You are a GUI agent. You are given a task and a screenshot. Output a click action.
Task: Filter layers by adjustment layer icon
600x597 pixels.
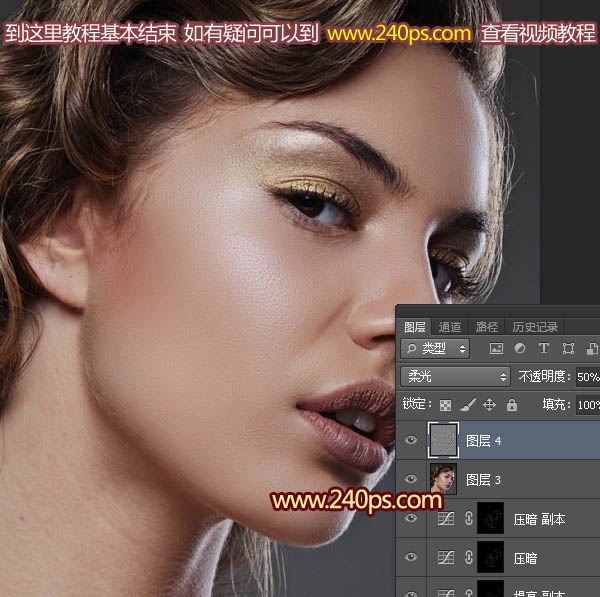520,348
